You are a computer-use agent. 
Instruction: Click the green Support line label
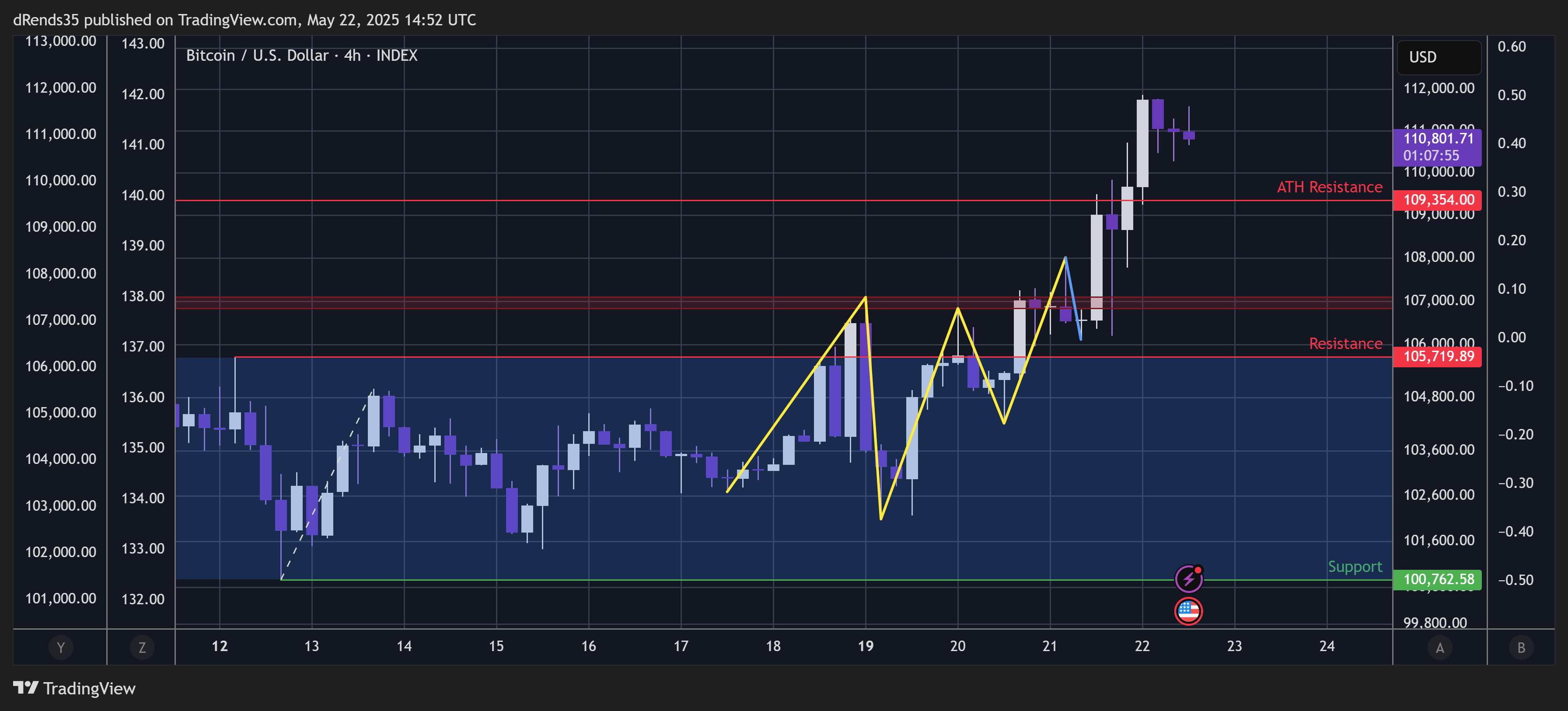point(1355,567)
